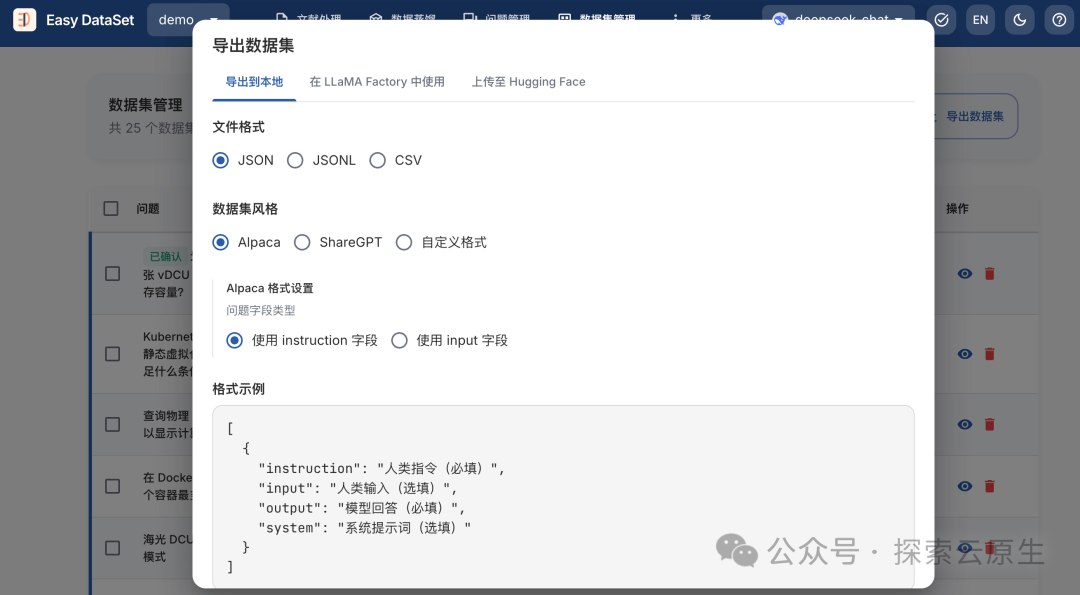View details eye icon for 在 Docker row
The width and height of the screenshot is (1080, 595).
(965, 486)
